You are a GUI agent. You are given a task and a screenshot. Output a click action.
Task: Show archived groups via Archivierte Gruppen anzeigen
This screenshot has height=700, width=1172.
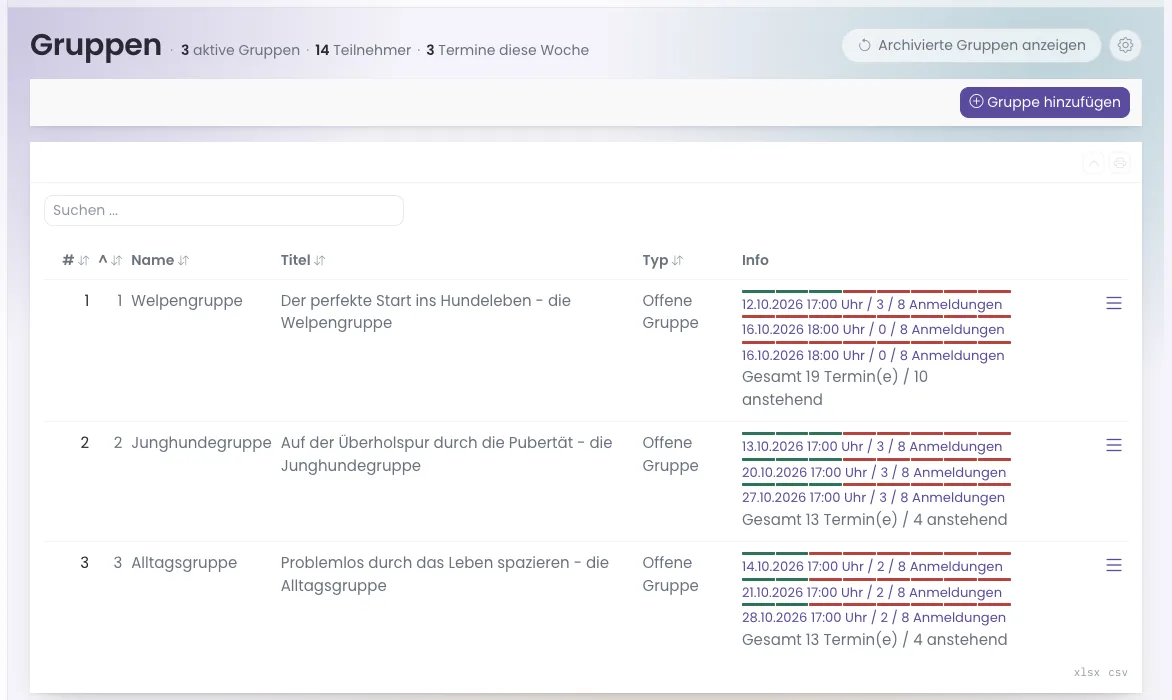click(971, 46)
